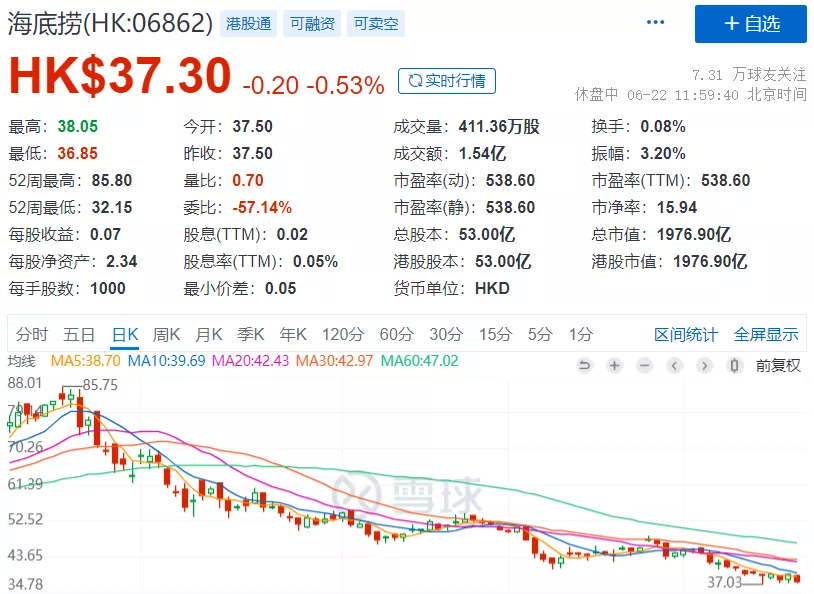Click the 换手 value 0.08%
This screenshot has height=594, width=814.
pos(663,126)
